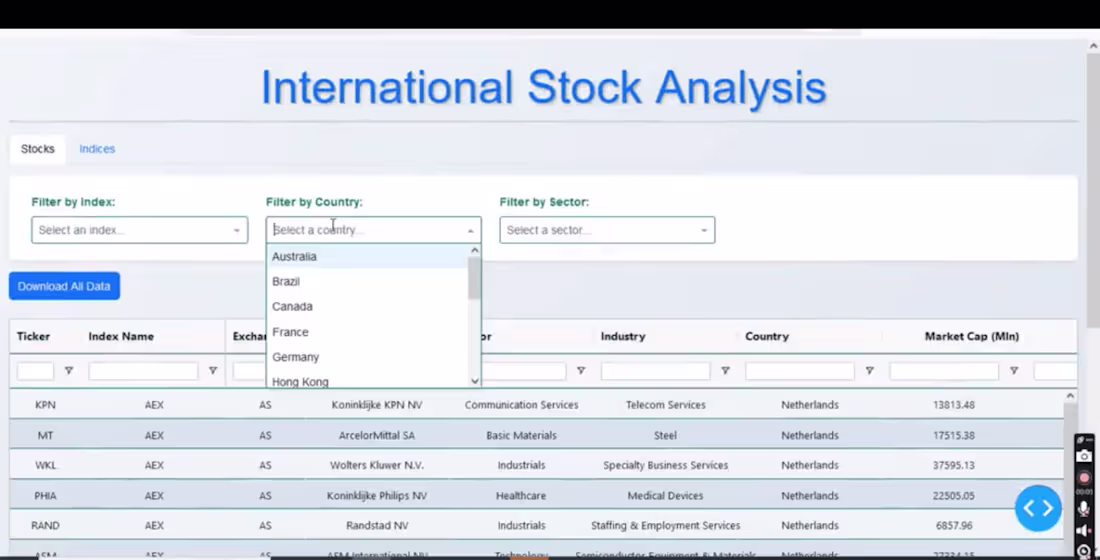The width and height of the screenshot is (1100, 560).
Task: Open the Industry column filter icon
Action: (x=725, y=371)
